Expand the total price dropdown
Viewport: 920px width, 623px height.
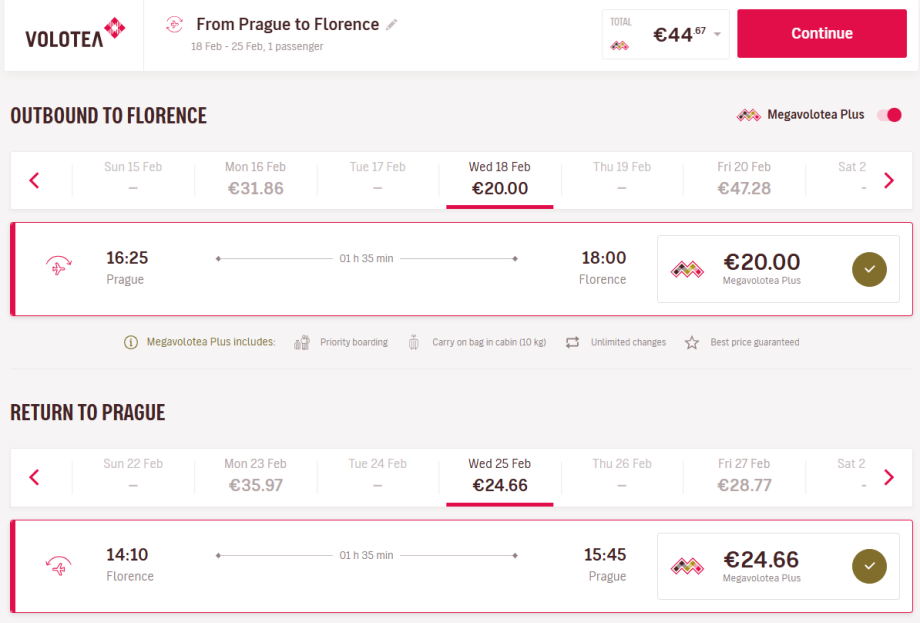(x=717, y=35)
